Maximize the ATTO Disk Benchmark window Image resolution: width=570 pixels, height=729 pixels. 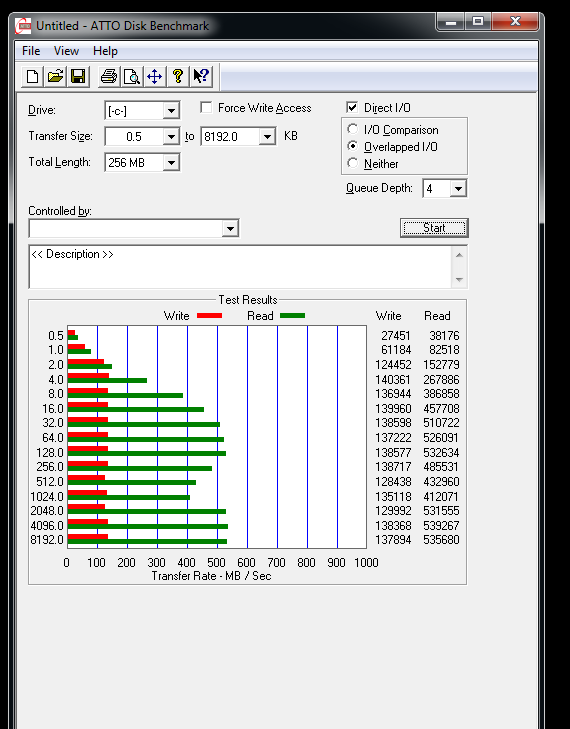(x=478, y=21)
